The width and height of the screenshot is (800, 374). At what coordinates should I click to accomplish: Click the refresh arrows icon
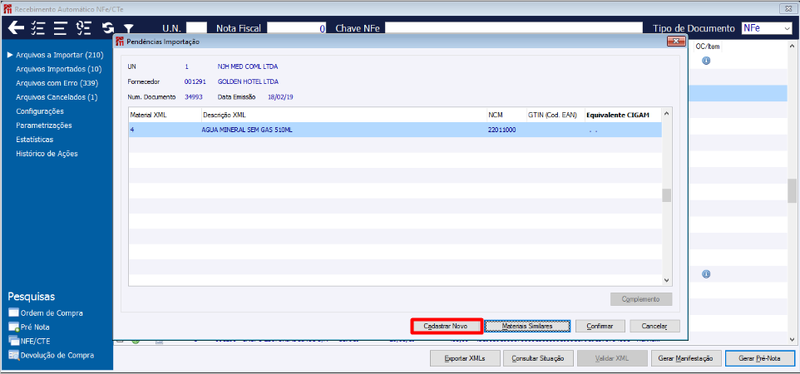coord(108,28)
